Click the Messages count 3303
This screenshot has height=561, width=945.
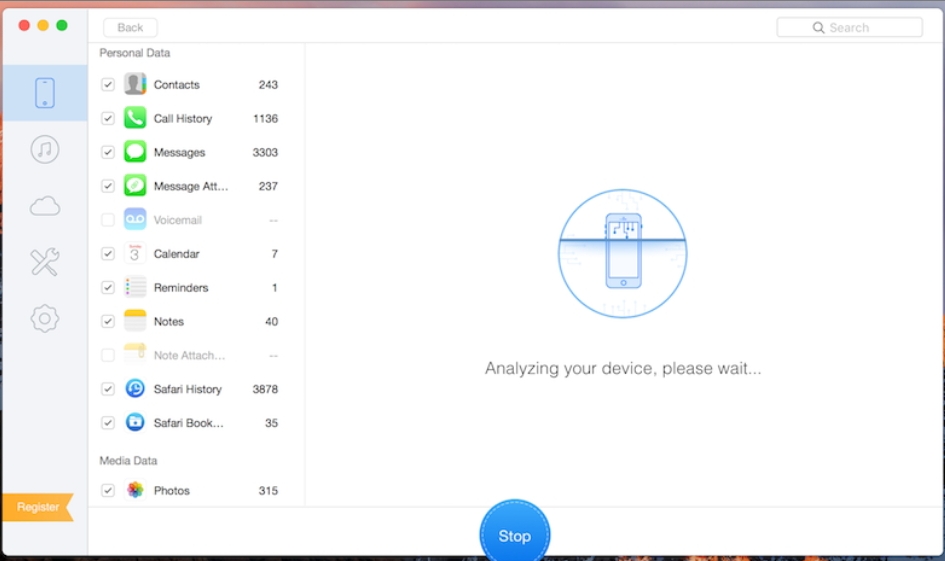click(265, 152)
